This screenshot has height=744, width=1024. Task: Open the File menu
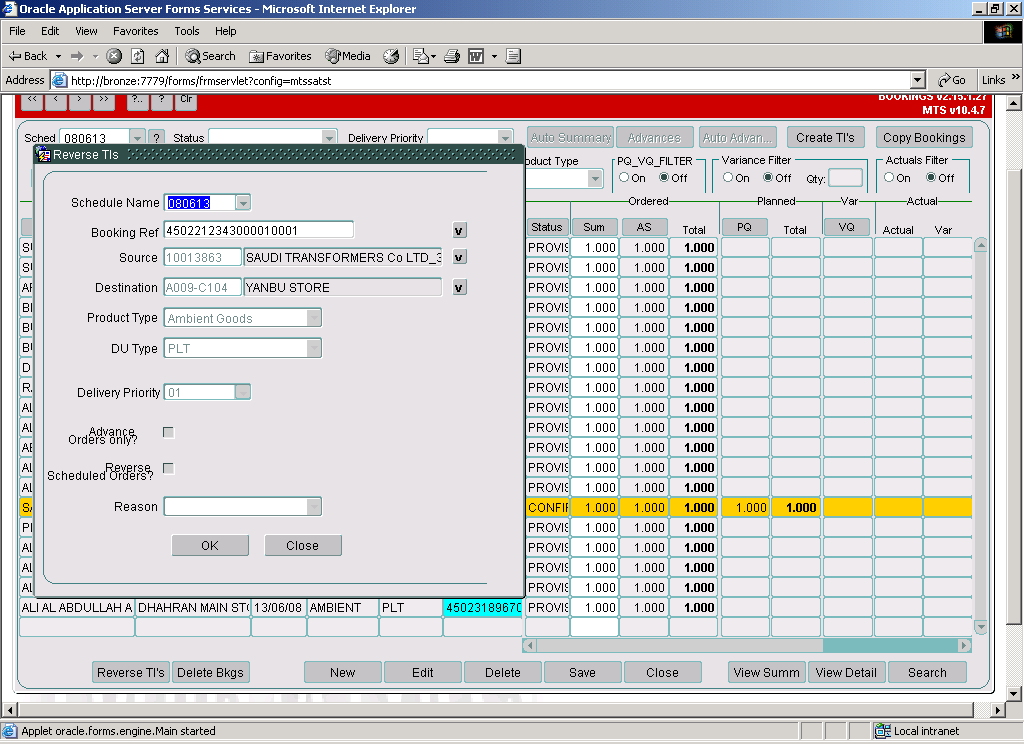point(17,31)
